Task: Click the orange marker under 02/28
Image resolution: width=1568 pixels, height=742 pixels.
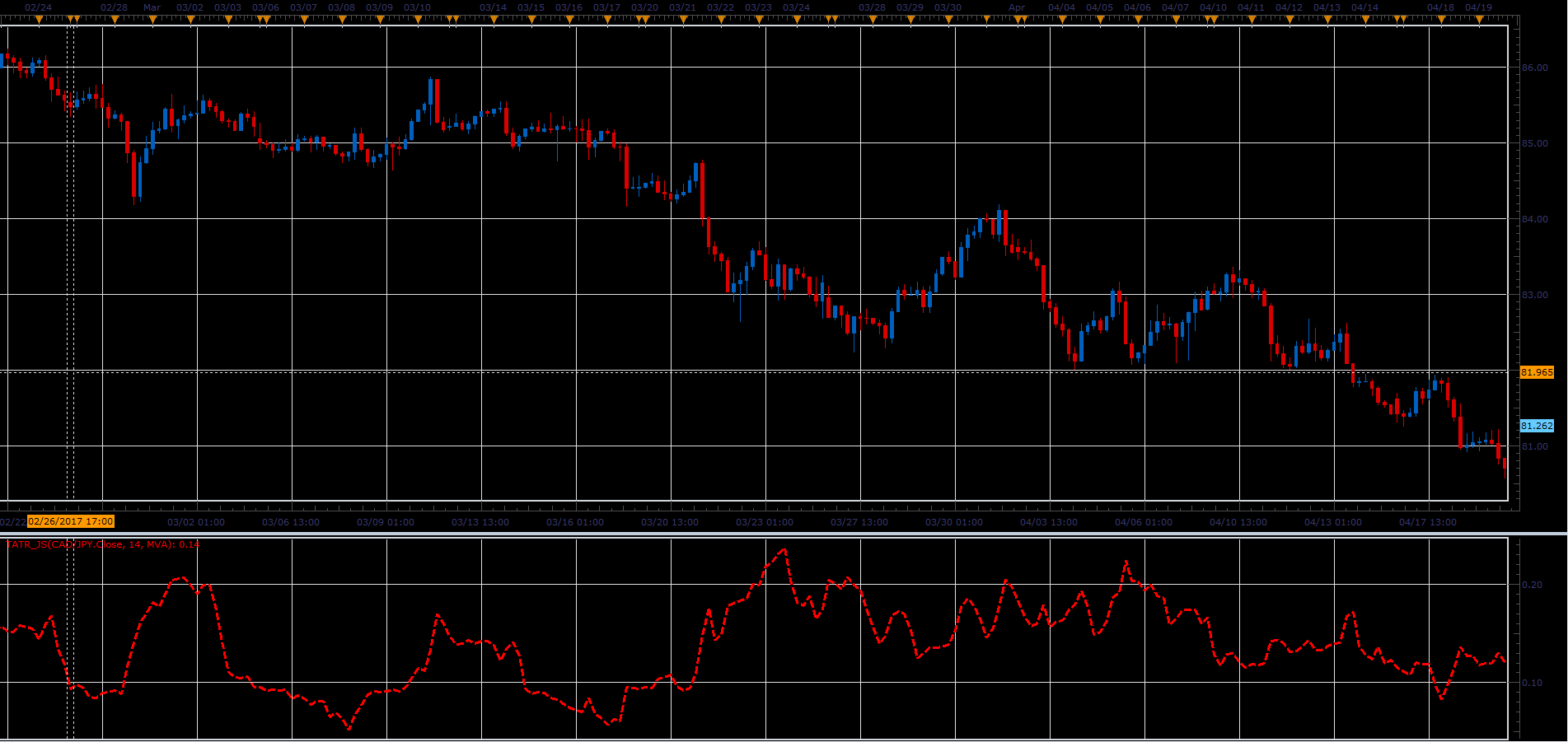Action: (115, 19)
